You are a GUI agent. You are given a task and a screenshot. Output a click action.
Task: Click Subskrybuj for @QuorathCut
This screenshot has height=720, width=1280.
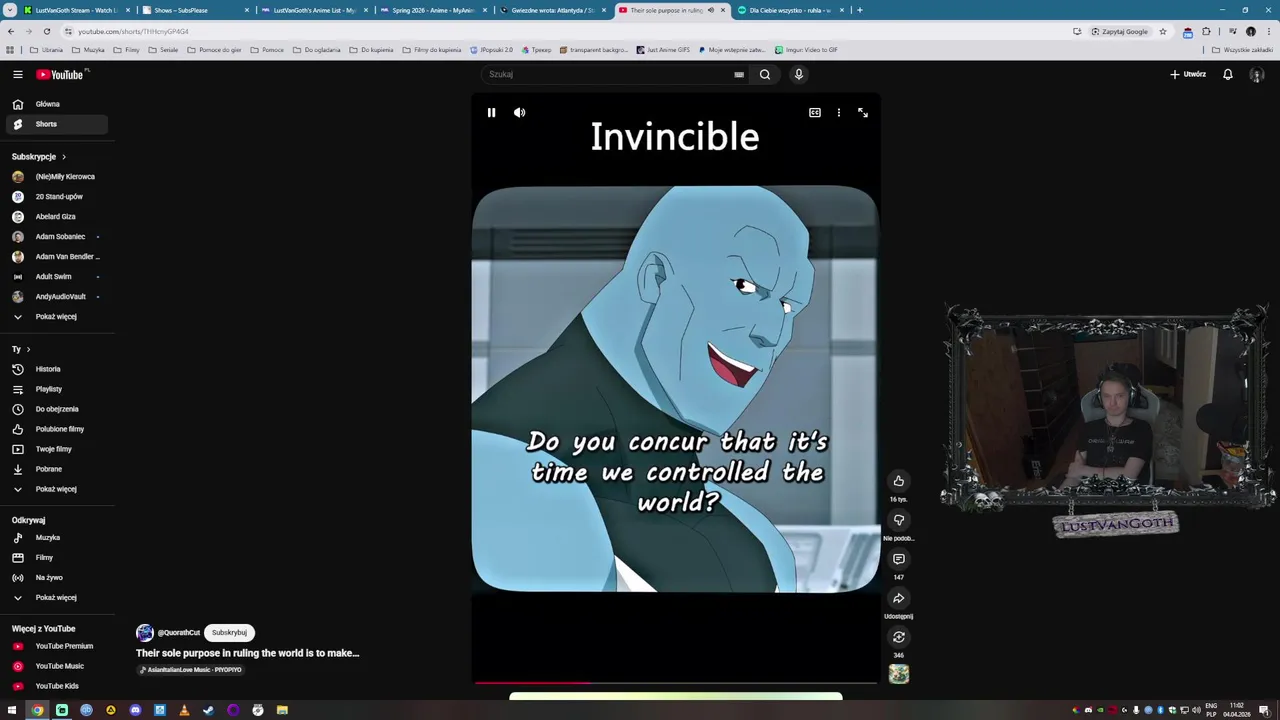(229, 633)
